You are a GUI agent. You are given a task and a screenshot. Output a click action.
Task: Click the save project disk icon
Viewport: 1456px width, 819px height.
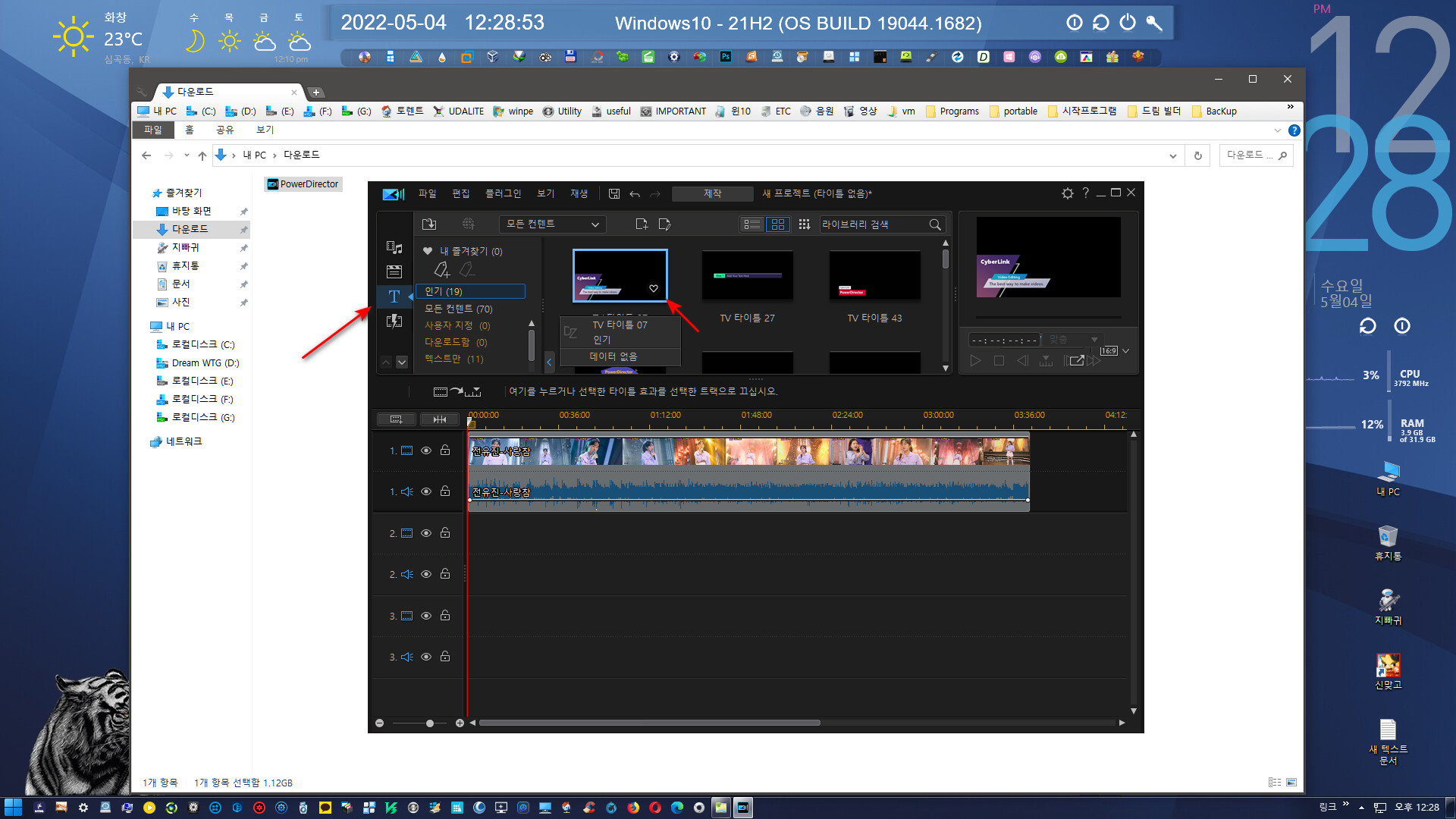(x=614, y=194)
